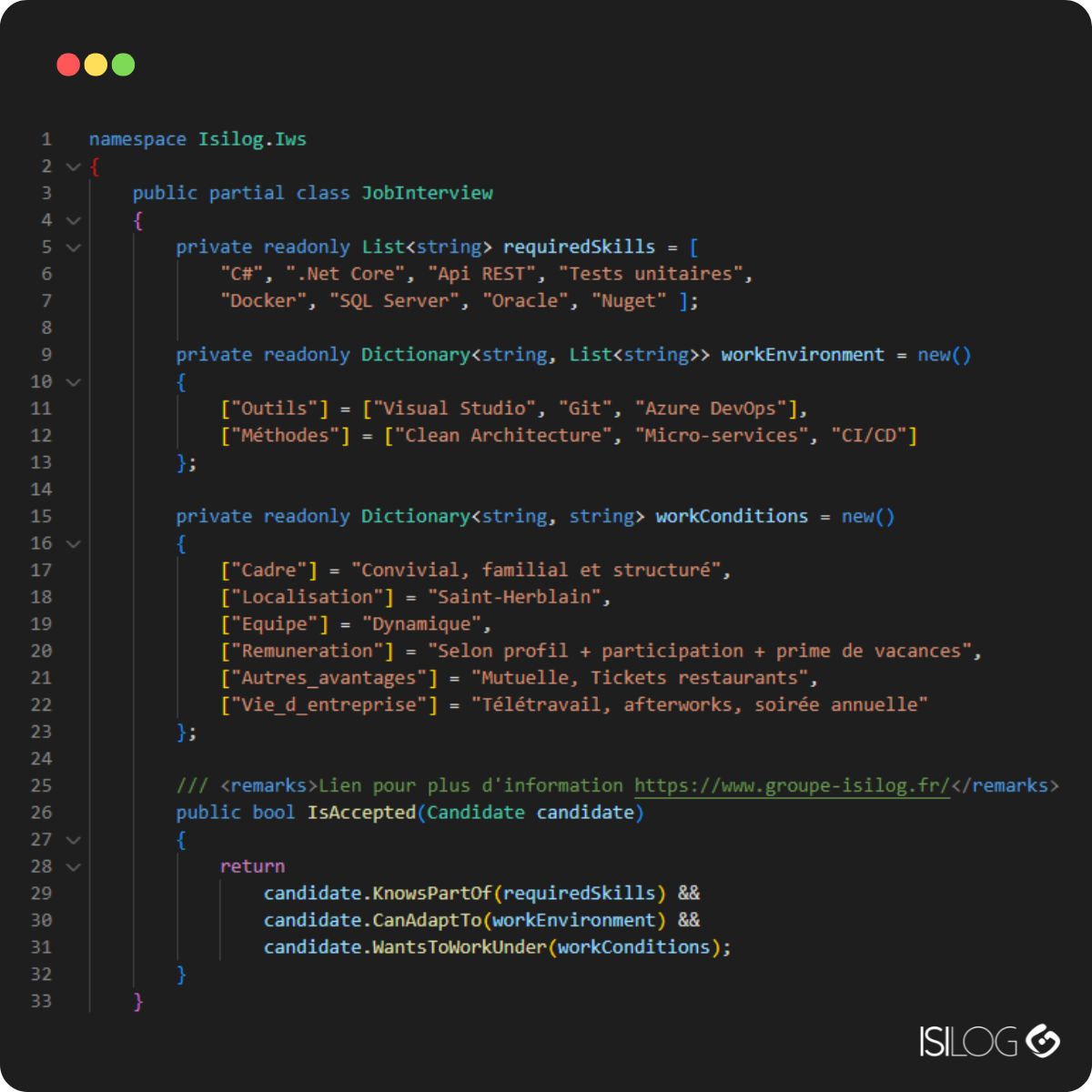Click the IsAccepted method name
Screen dimensions: 1092x1092
tap(361, 812)
